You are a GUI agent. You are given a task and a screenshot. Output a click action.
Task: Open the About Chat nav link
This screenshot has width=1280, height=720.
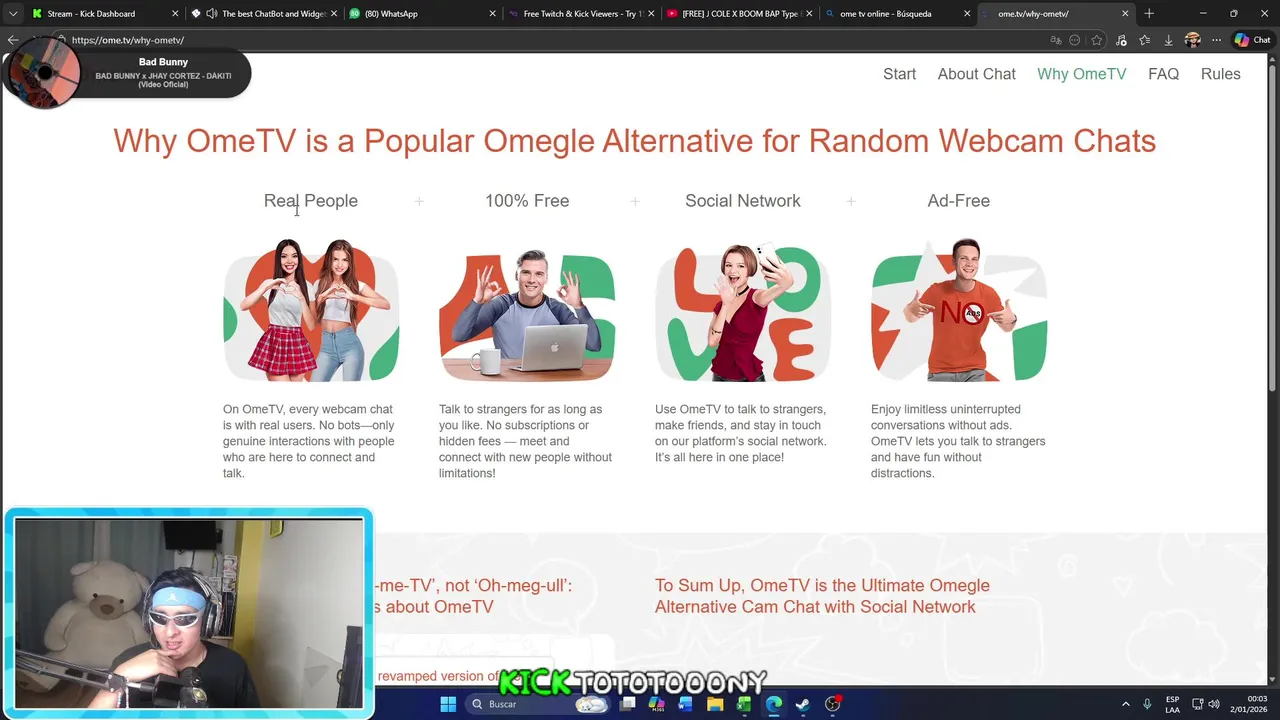976,74
